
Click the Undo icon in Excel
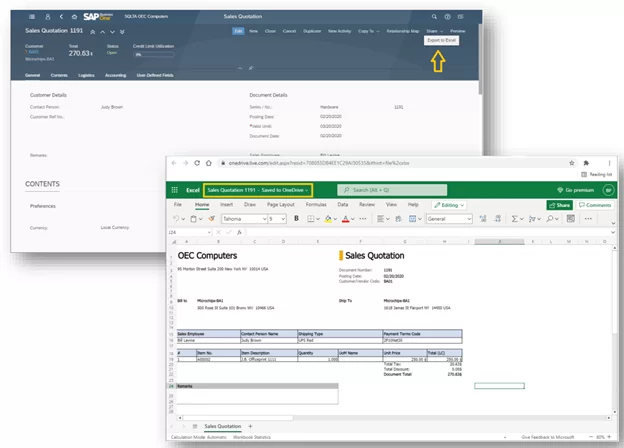click(x=176, y=219)
